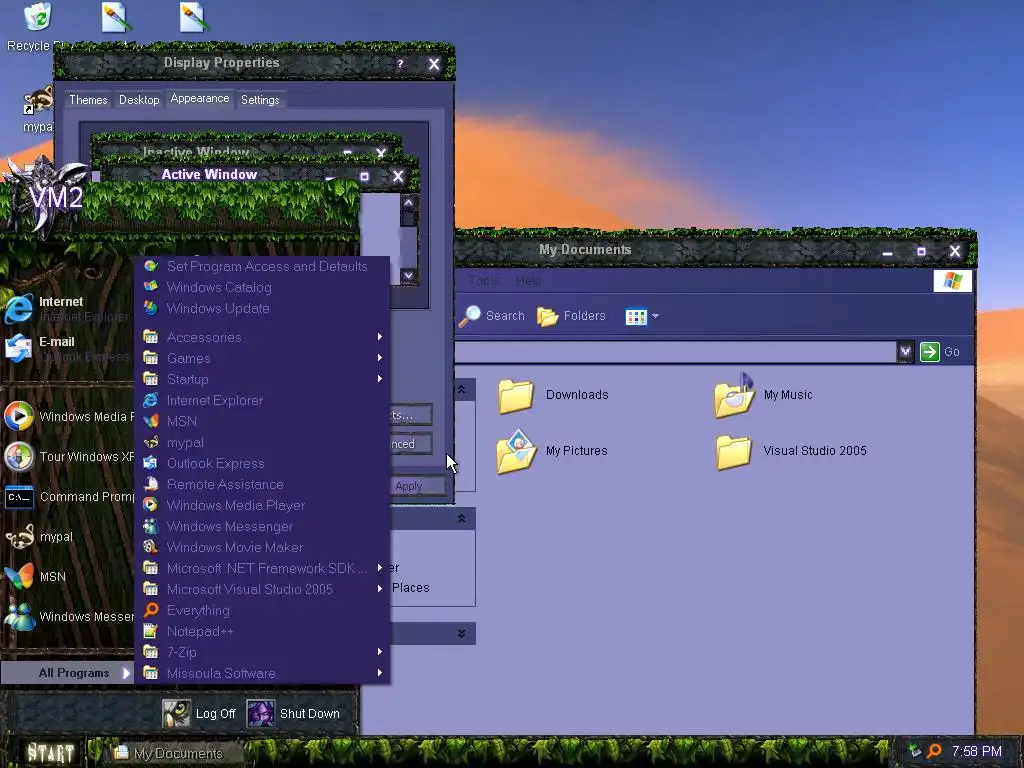Open pinned Internet Explorer in Start menu
This screenshot has height=768, width=1024.
pos(67,308)
